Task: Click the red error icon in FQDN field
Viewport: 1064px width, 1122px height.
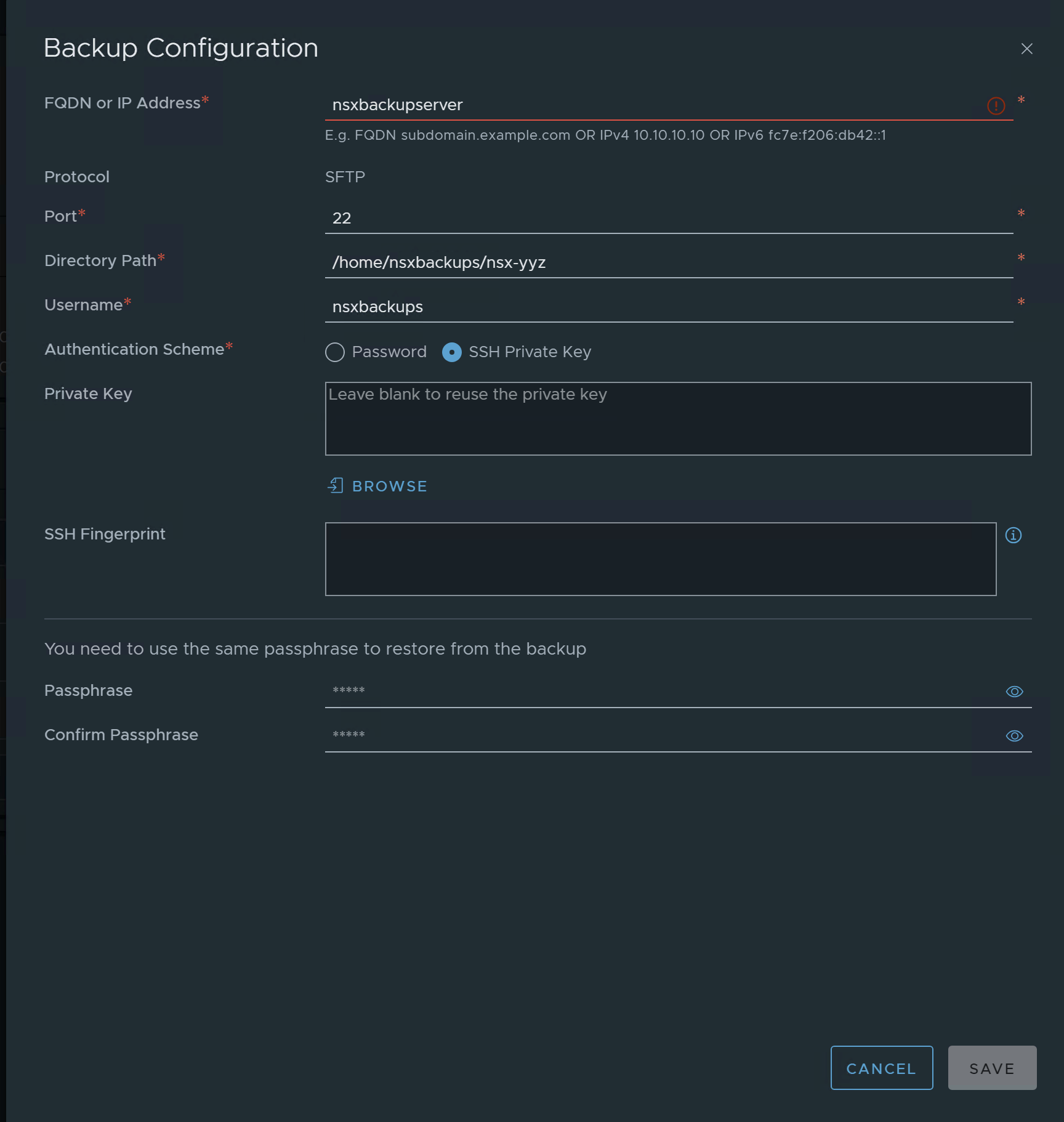Action: tap(996, 106)
